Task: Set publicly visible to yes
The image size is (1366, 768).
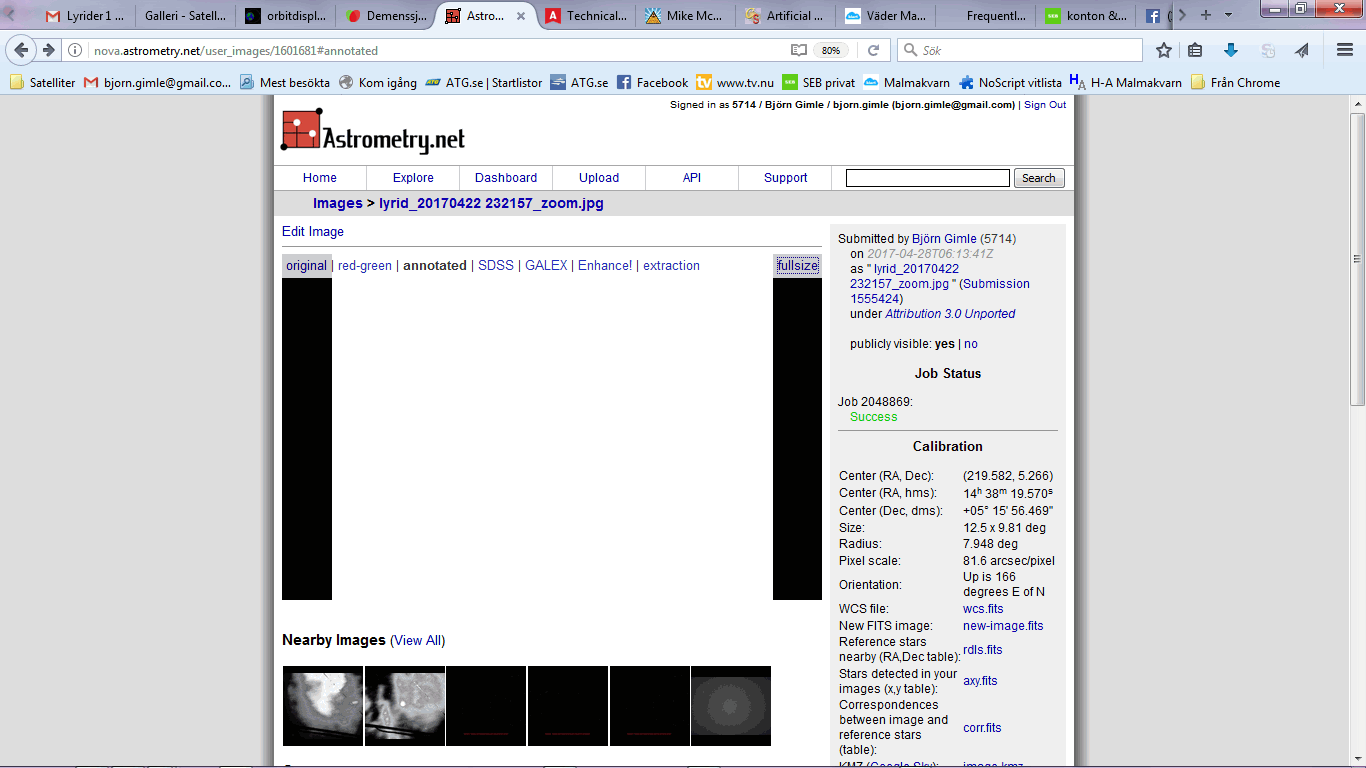Action: (x=944, y=344)
